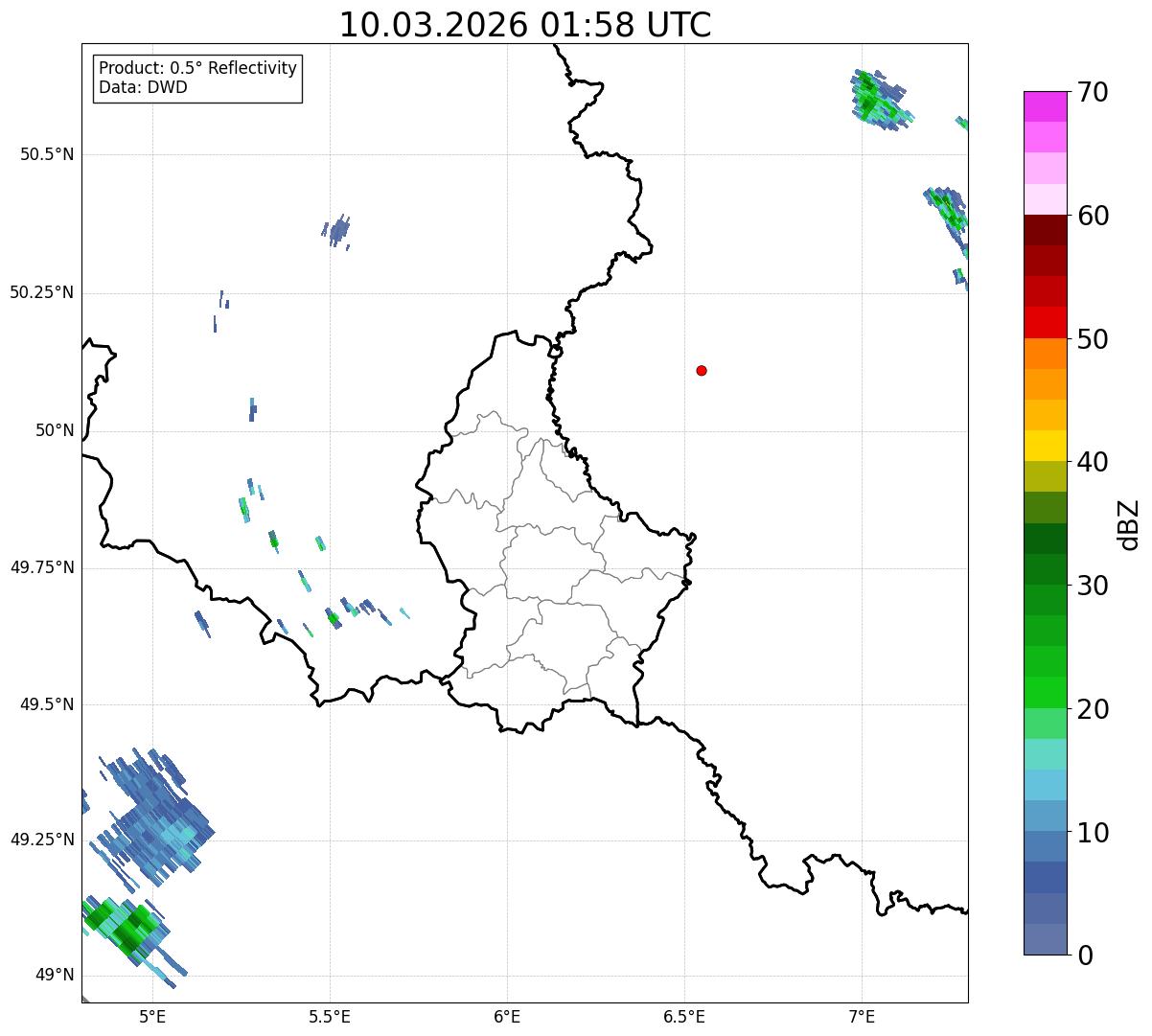
Task: Click the map title showing 01:58 UTC
Action: (x=525, y=25)
